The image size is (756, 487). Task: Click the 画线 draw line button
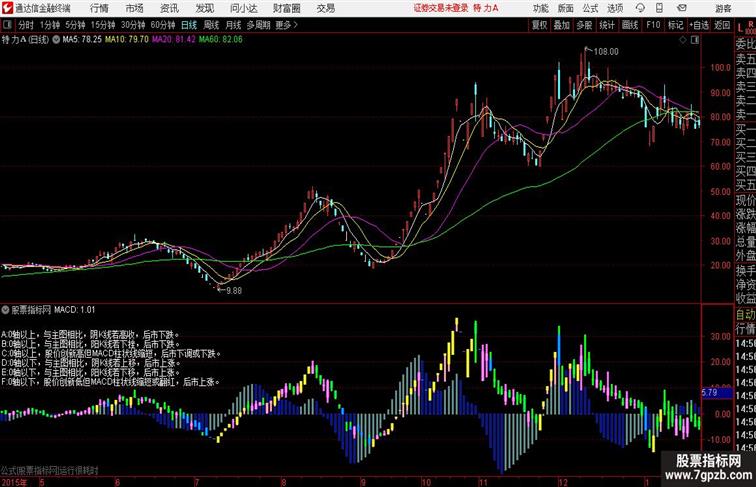coord(630,25)
